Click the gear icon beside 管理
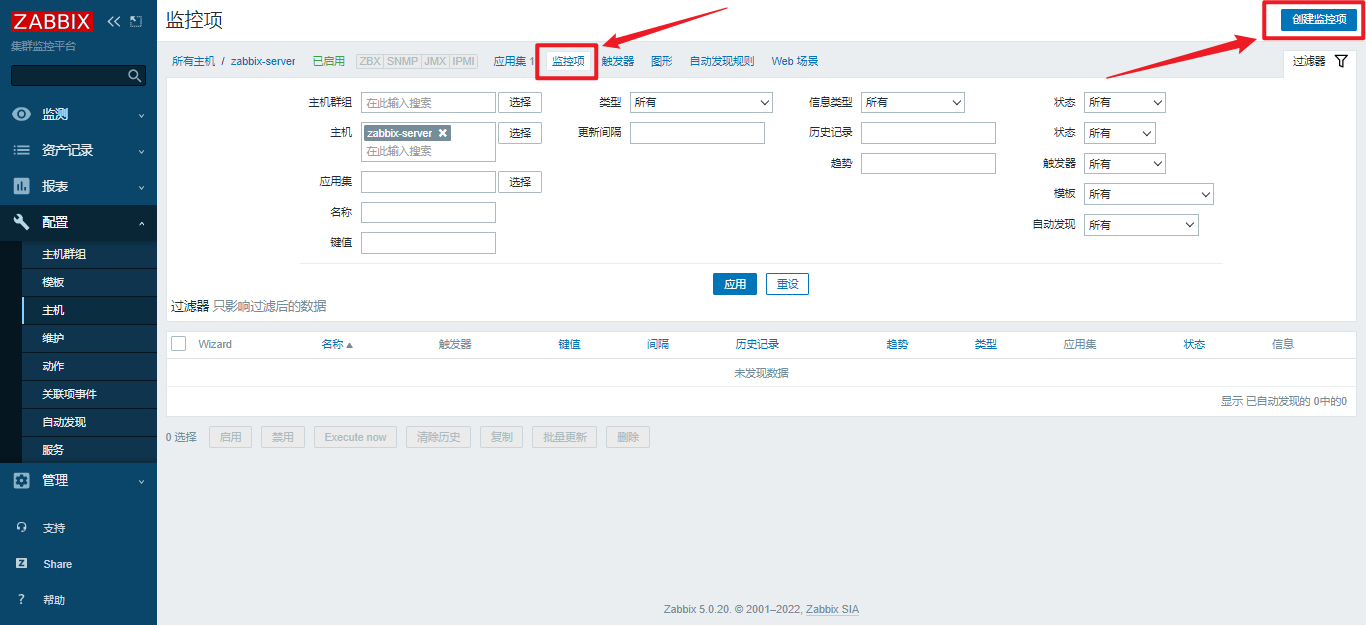This screenshot has width=1366, height=625. (x=21, y=481)
